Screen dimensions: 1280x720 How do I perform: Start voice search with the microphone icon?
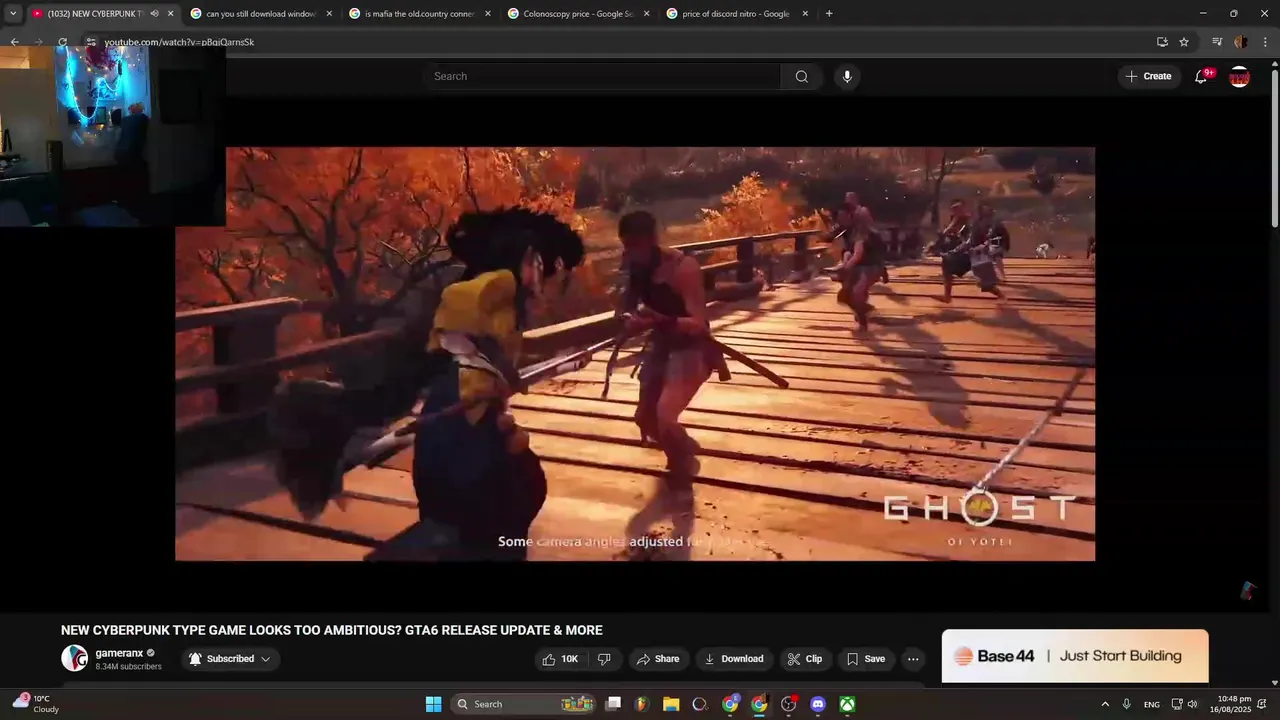(x=847, y=76)
